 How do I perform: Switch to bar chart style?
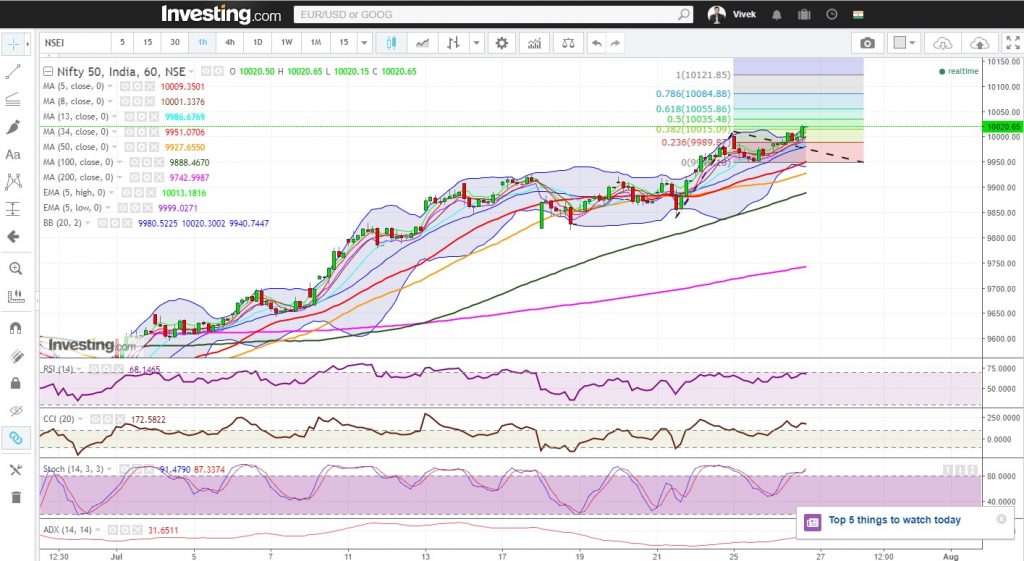(x=453, y=43)
